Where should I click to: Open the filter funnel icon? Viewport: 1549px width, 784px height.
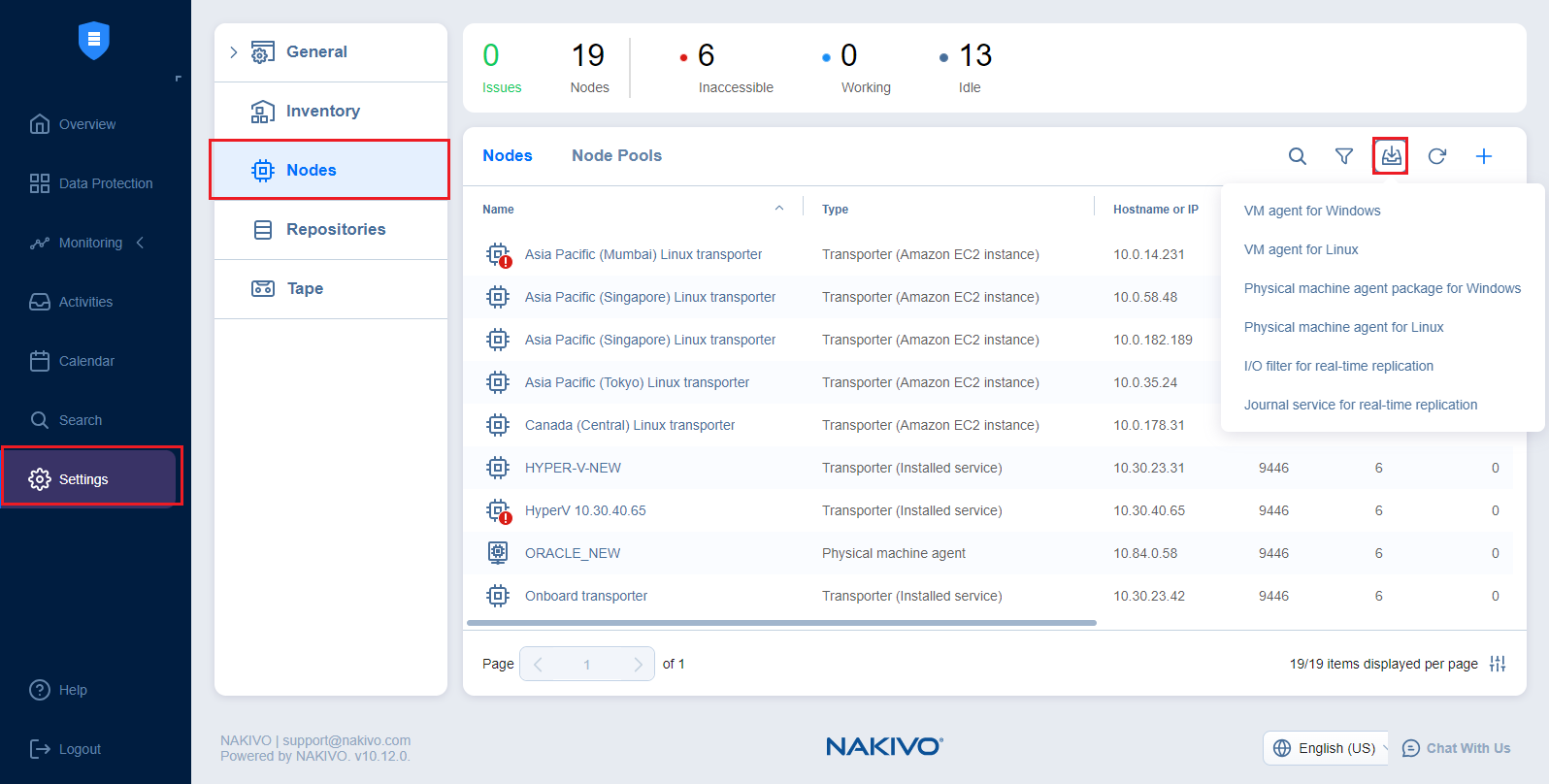click(1343, 156)
